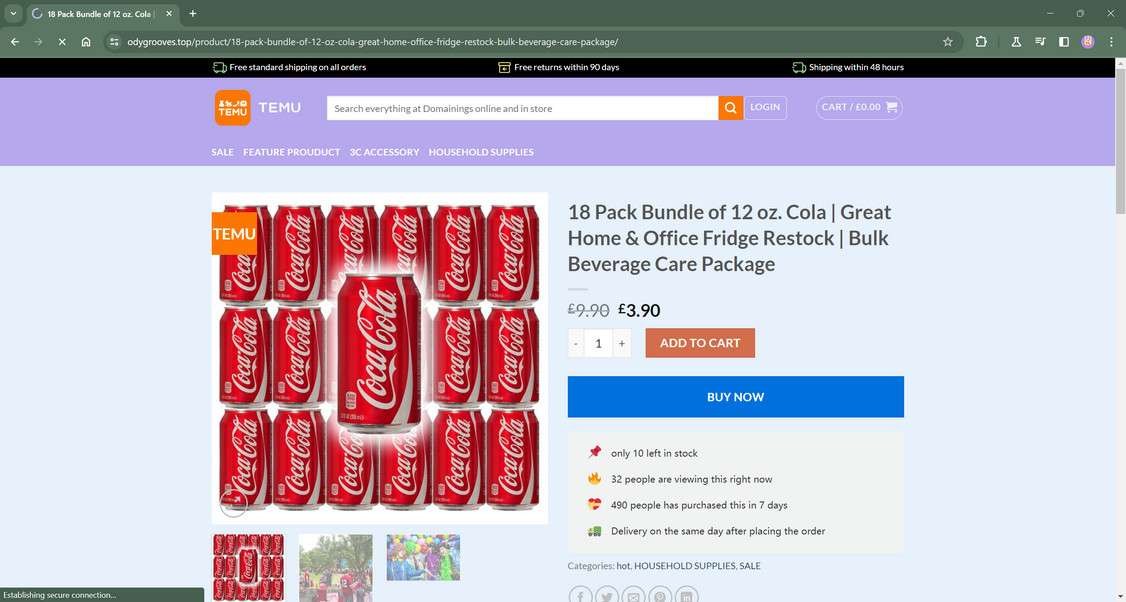The width and height of the screenshot is (1126, 602).
Task: Toggle the browser side panel icon
Action: pos(1064,42)
